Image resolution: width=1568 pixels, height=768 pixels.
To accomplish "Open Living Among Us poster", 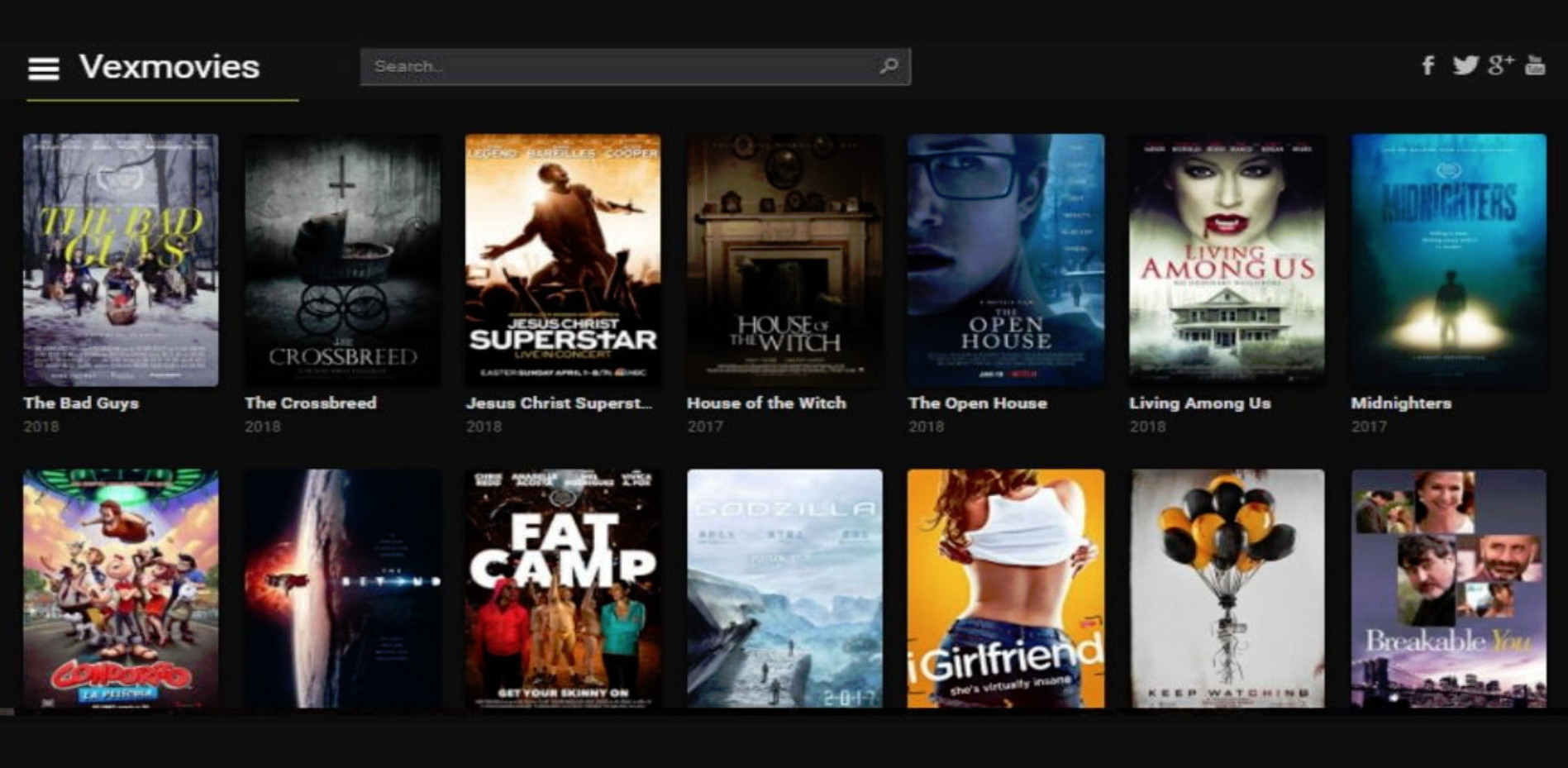I will [1227, 260].
